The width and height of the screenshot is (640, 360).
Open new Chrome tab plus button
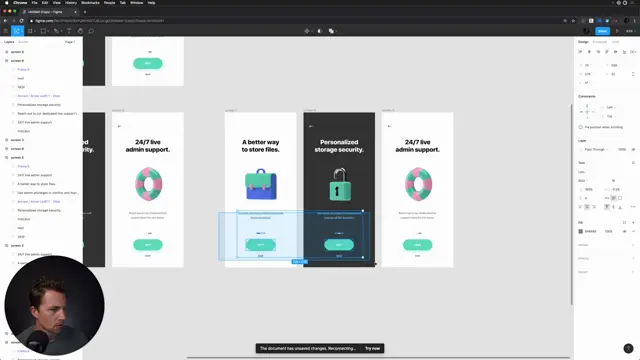pos(85,12)
